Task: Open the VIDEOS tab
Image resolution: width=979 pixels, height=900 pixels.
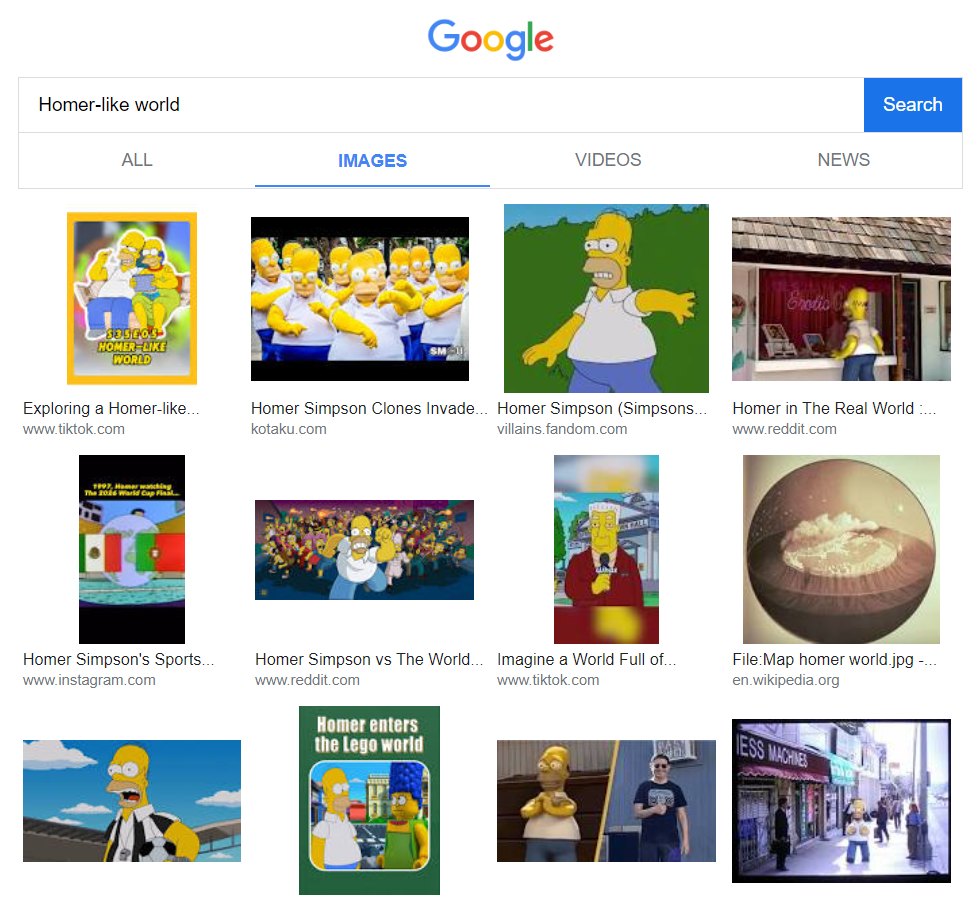Action: tap(608, 160)
